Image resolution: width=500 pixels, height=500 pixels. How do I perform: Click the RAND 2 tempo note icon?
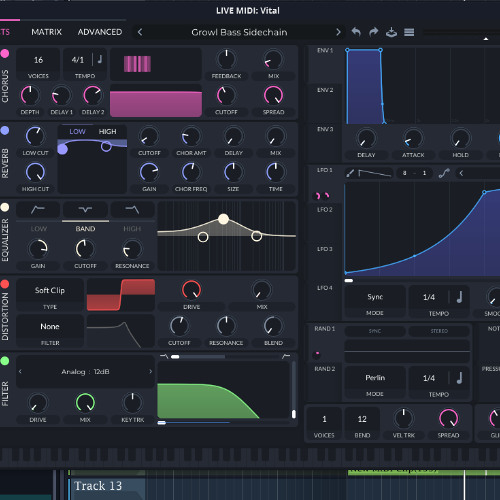460,378
